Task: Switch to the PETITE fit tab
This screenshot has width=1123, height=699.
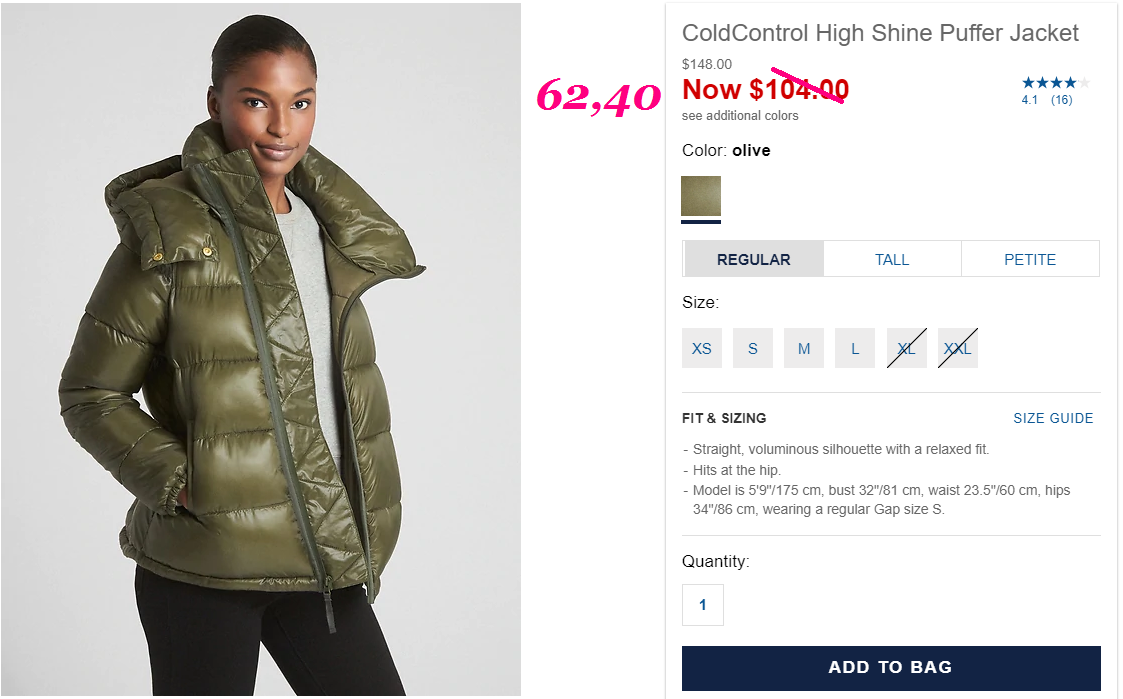Action: 1030,259
